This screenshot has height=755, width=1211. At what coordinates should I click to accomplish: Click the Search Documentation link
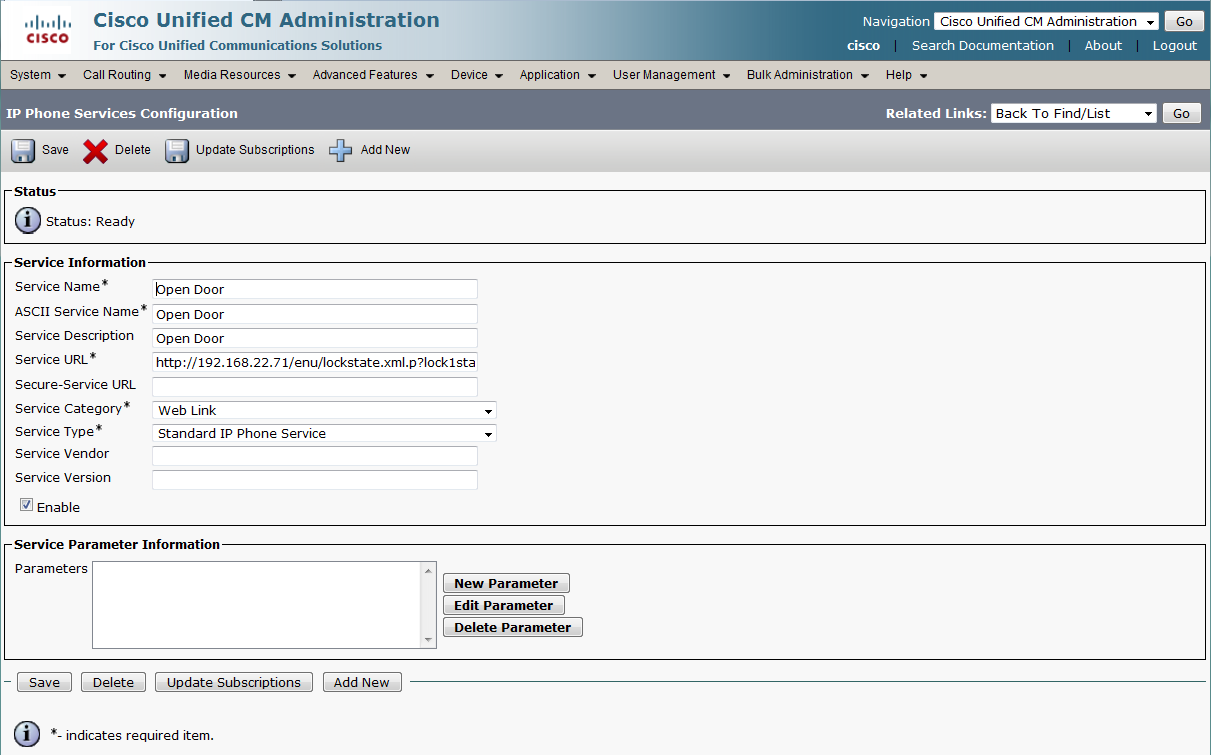click(982, 46)
